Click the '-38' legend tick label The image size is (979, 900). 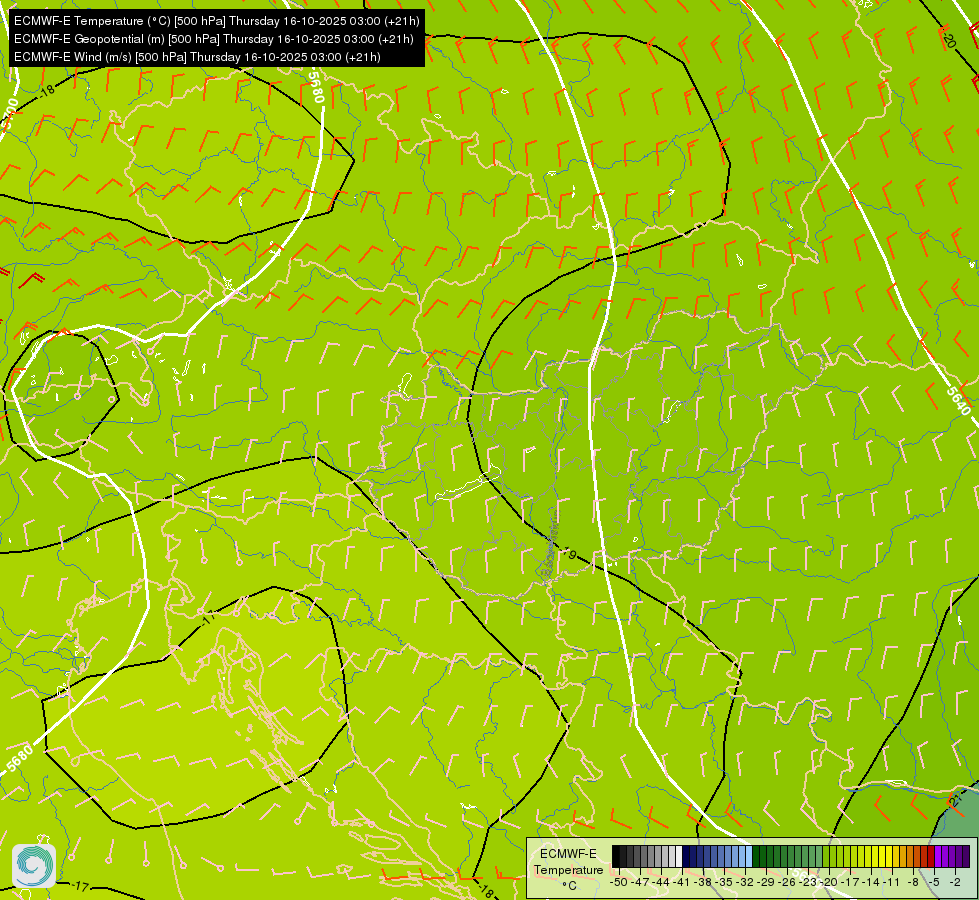703,882
